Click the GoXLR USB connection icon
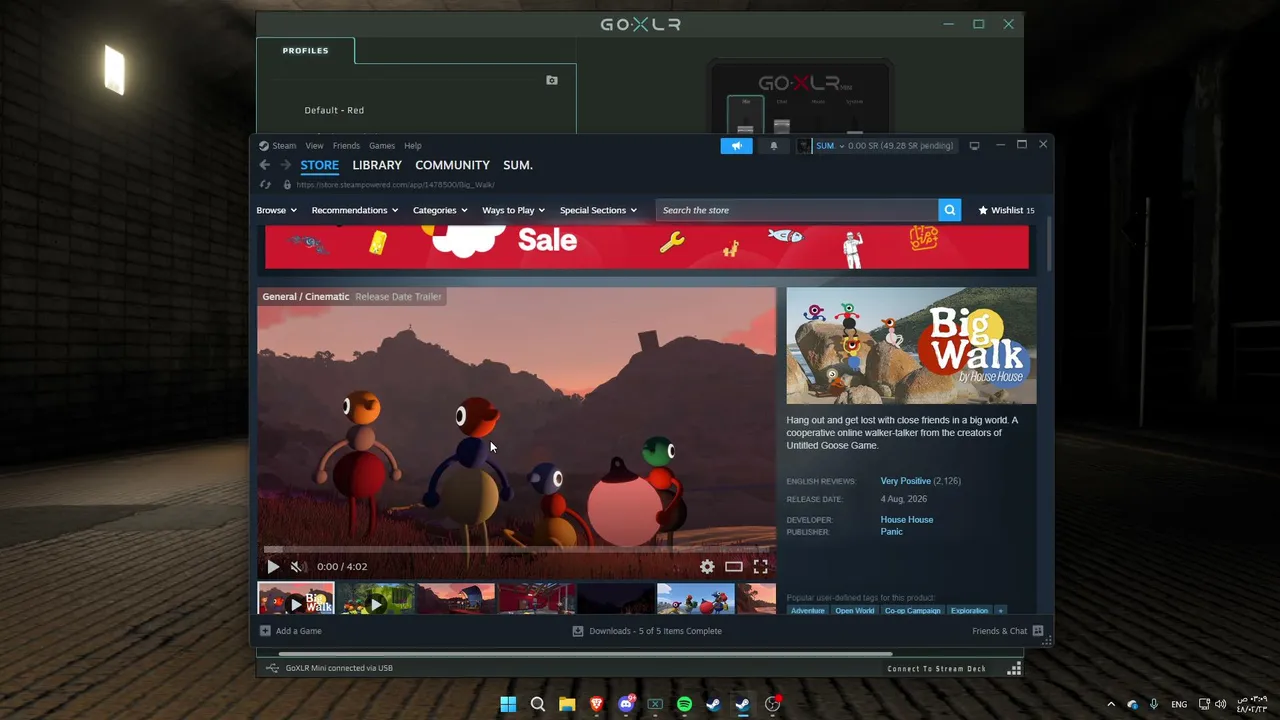1280x720 pixels. [272, 668]
